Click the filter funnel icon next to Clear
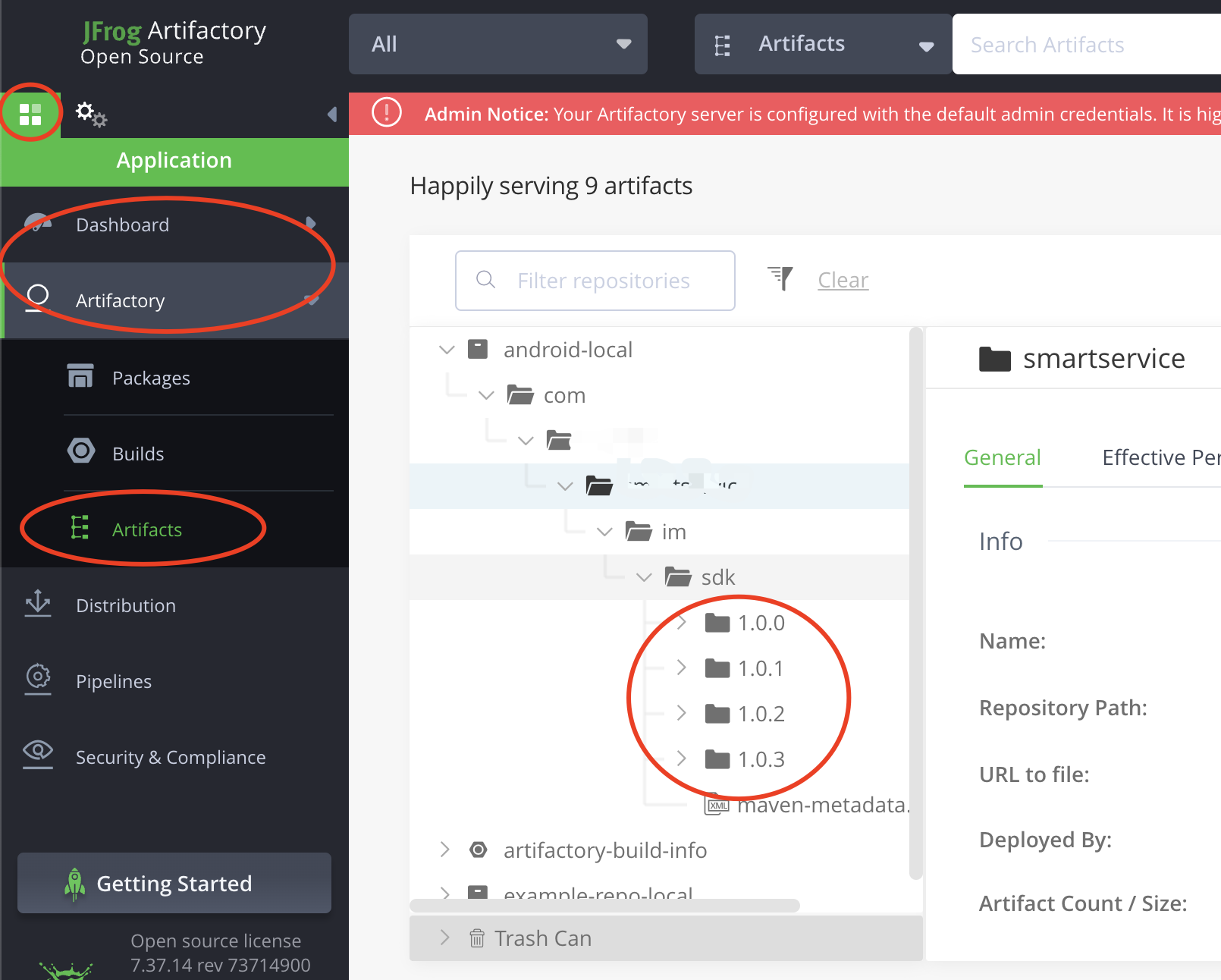This screenshot has width=1221, height=980. [x=780, y=278]
